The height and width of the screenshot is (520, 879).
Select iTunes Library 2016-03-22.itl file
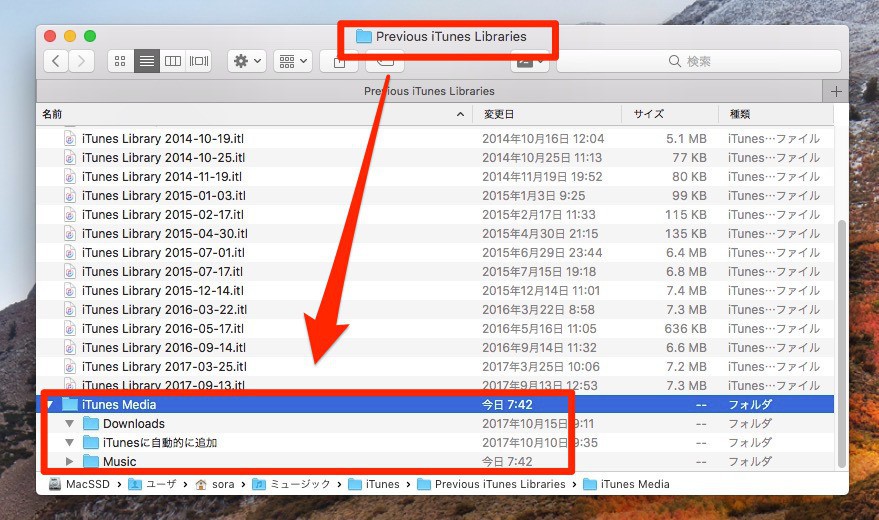(163, 310)
